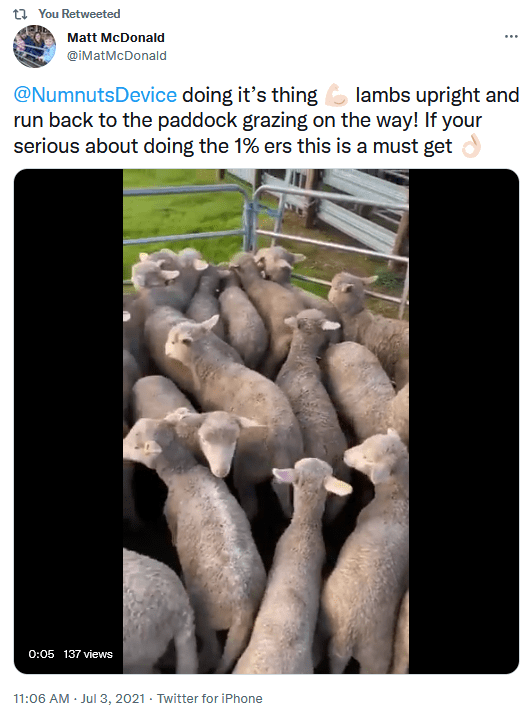This screenshot has height=721, width=532.
Task: Click the black bar right of the video
Action: [x=464, y=421]
